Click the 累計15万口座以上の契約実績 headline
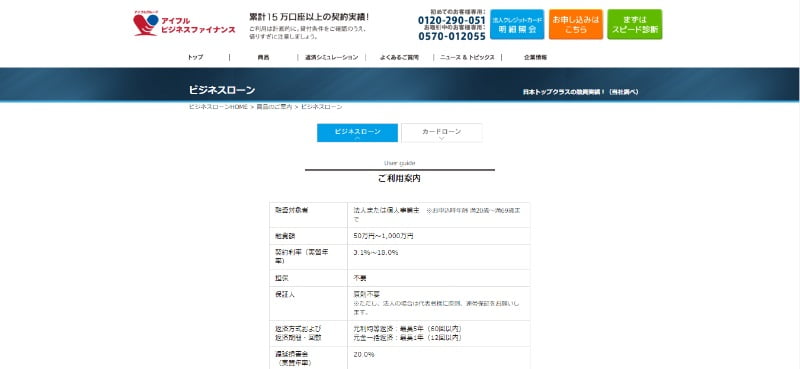This screenshot has height=369, width=800. tap(309, 17)
